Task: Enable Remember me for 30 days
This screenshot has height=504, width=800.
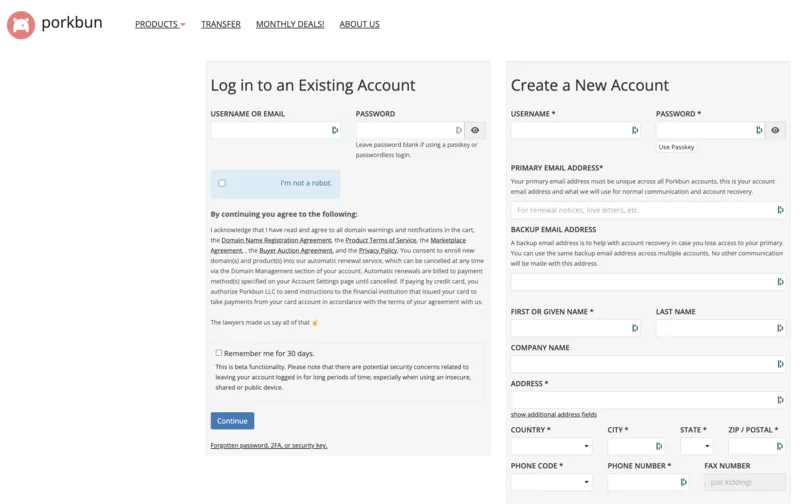Action: click(219, 352)
